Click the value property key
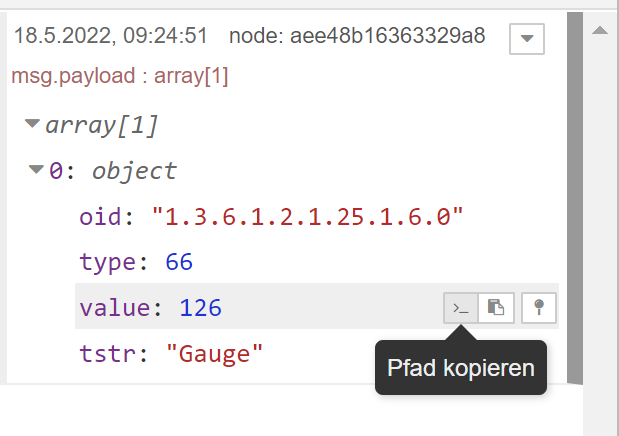619x436 pixels. tap(113, 308)
